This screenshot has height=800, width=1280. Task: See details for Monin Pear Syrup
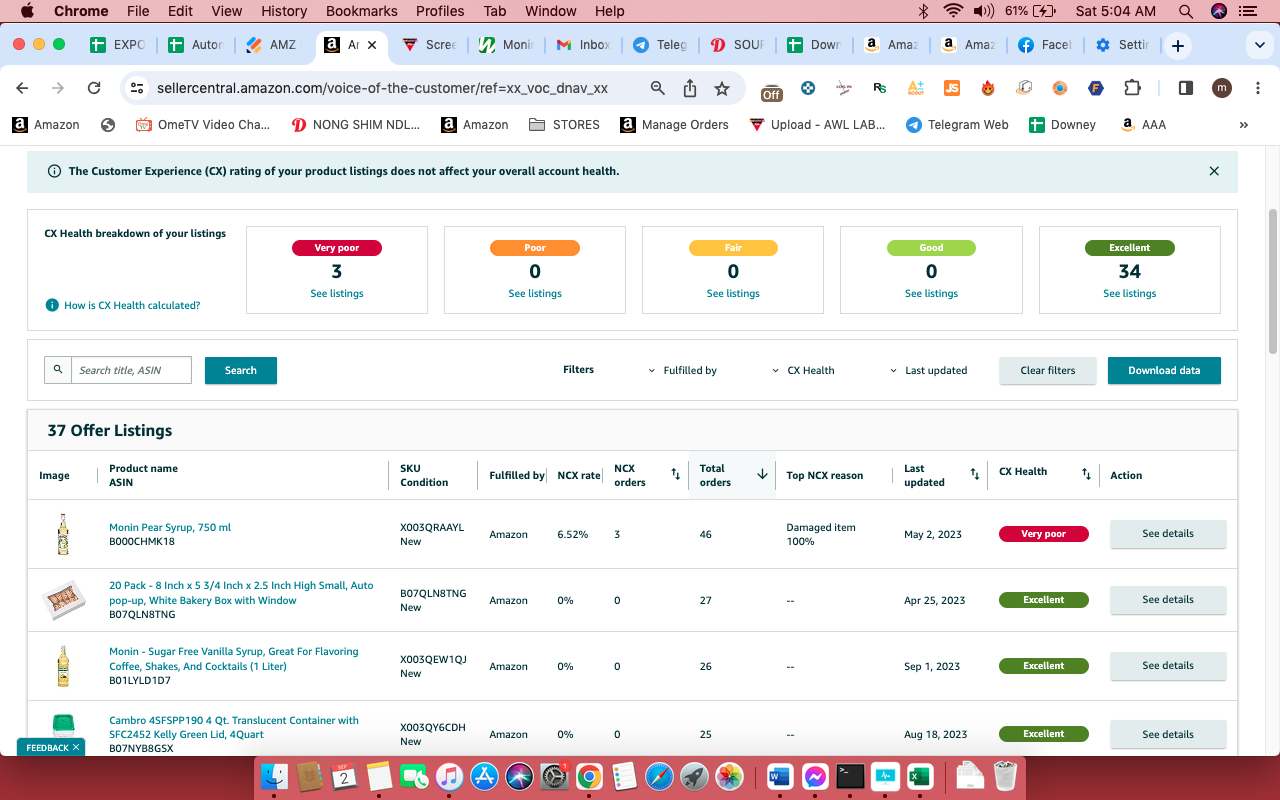pos(1168,534)
